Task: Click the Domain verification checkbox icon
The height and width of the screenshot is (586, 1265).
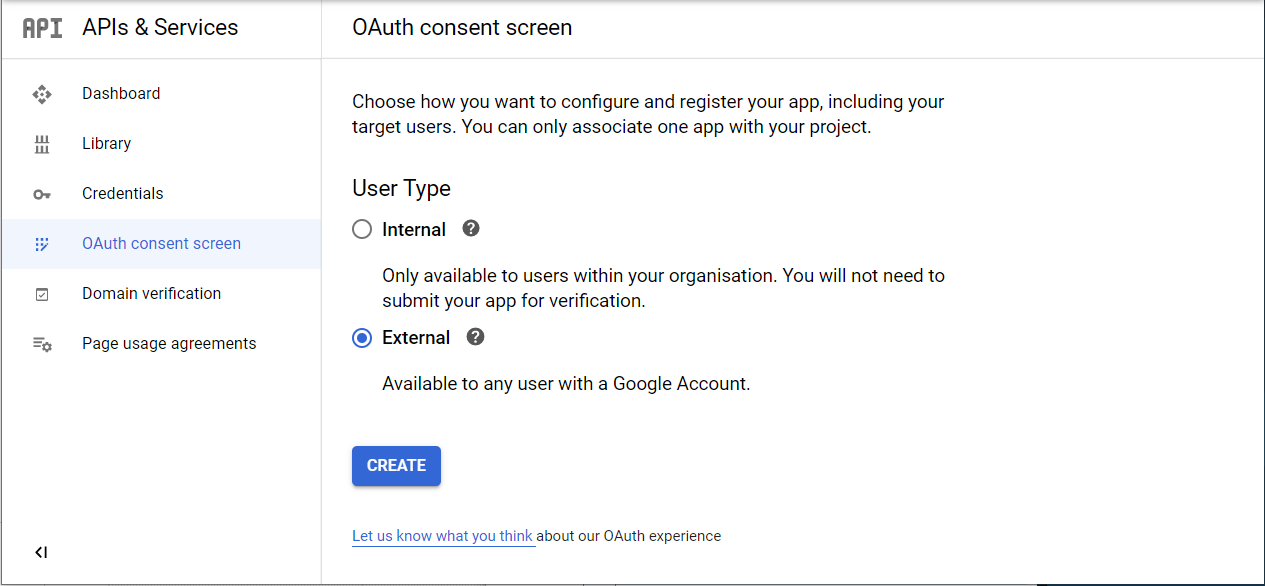Action: point(42,294)
